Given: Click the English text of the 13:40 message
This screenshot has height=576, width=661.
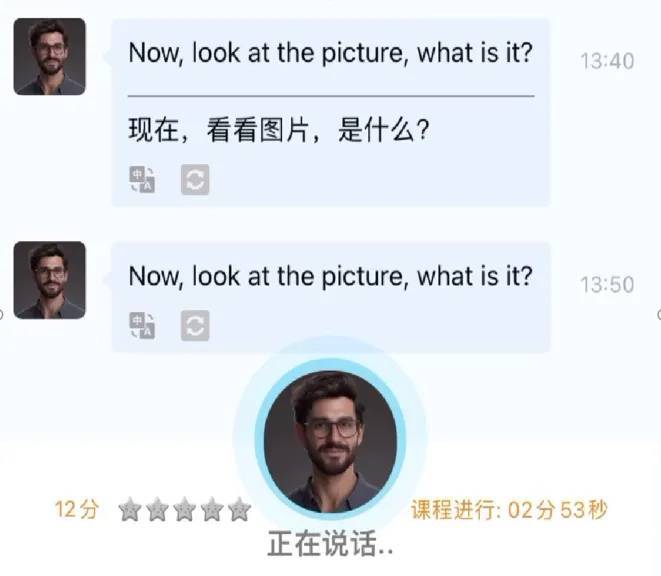Looking at the screenshot, I should point(331,53).
